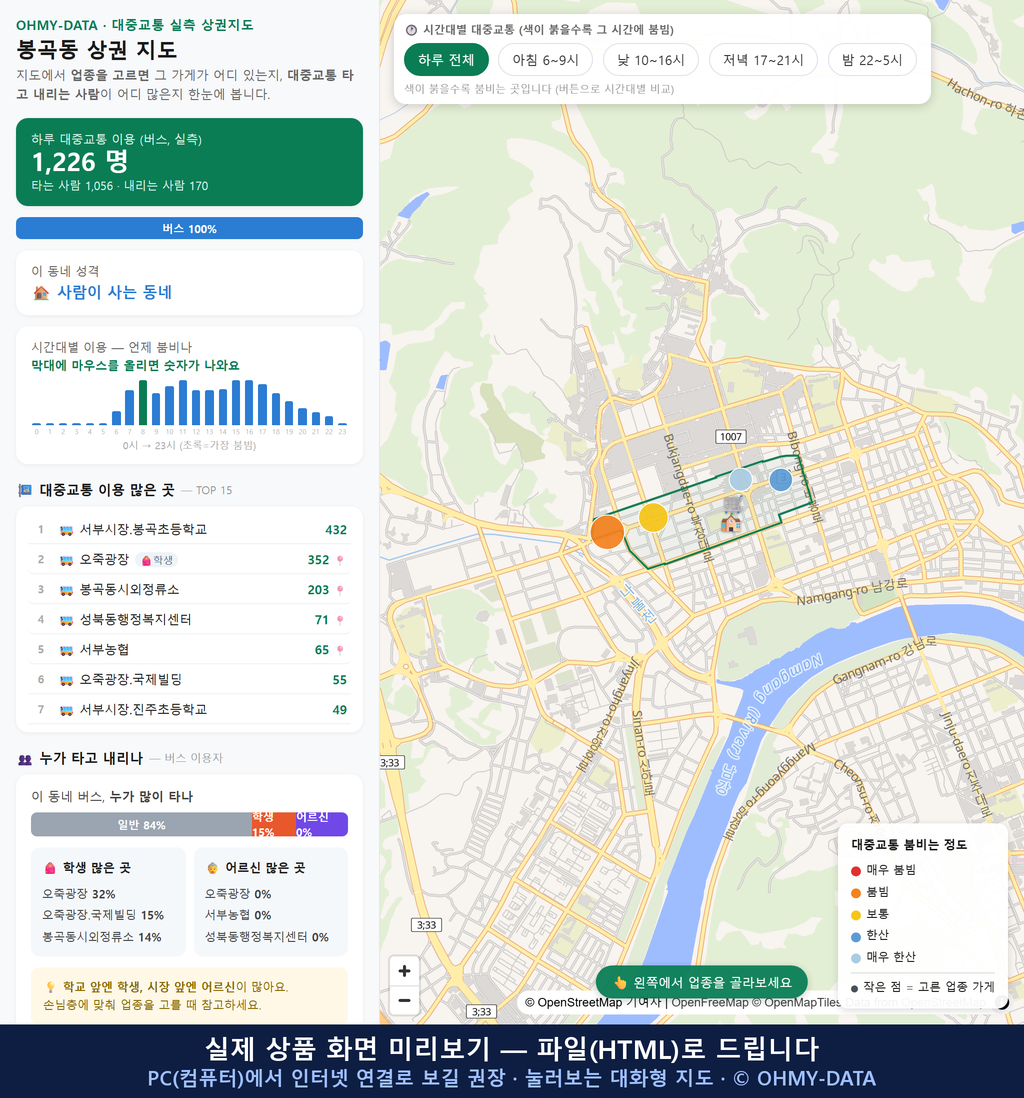Image resolution: width=1024 pixels, height=1098 pixels.
Task: Click the light blue 매우 한산 legend dot
Action: pos(855,959)
